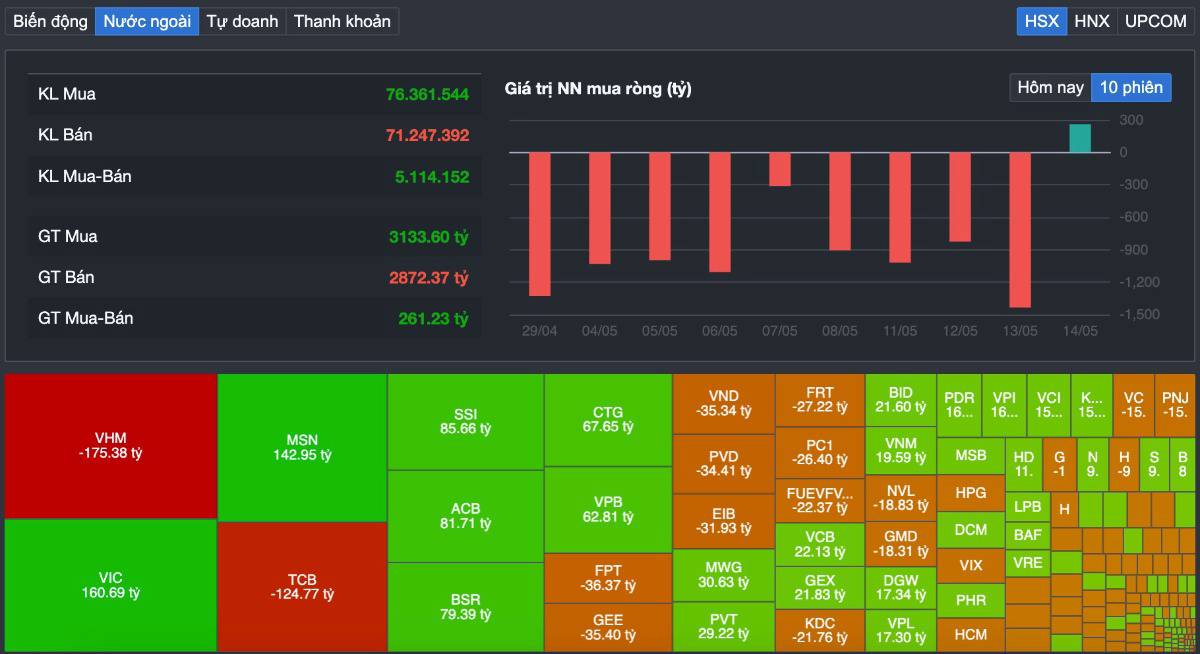The width and height of the screenshot is (1200, 654).
Task: Click the HPG treemap tile
Action: (970, 493)
